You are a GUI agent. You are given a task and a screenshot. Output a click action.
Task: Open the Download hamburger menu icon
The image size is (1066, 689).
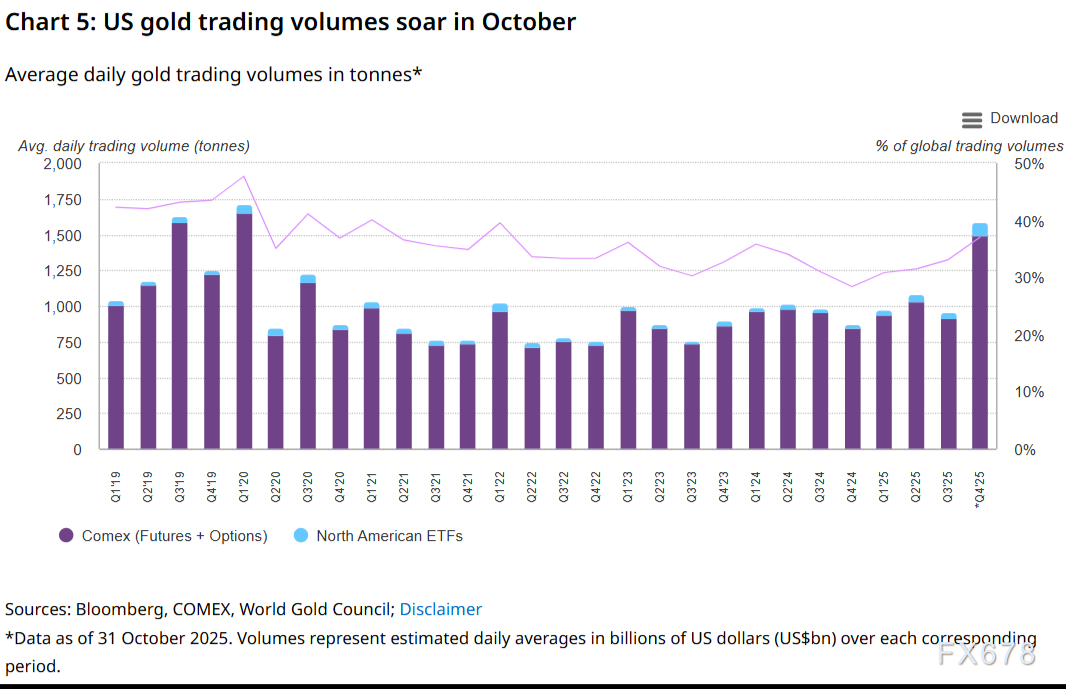click(972, 120)
